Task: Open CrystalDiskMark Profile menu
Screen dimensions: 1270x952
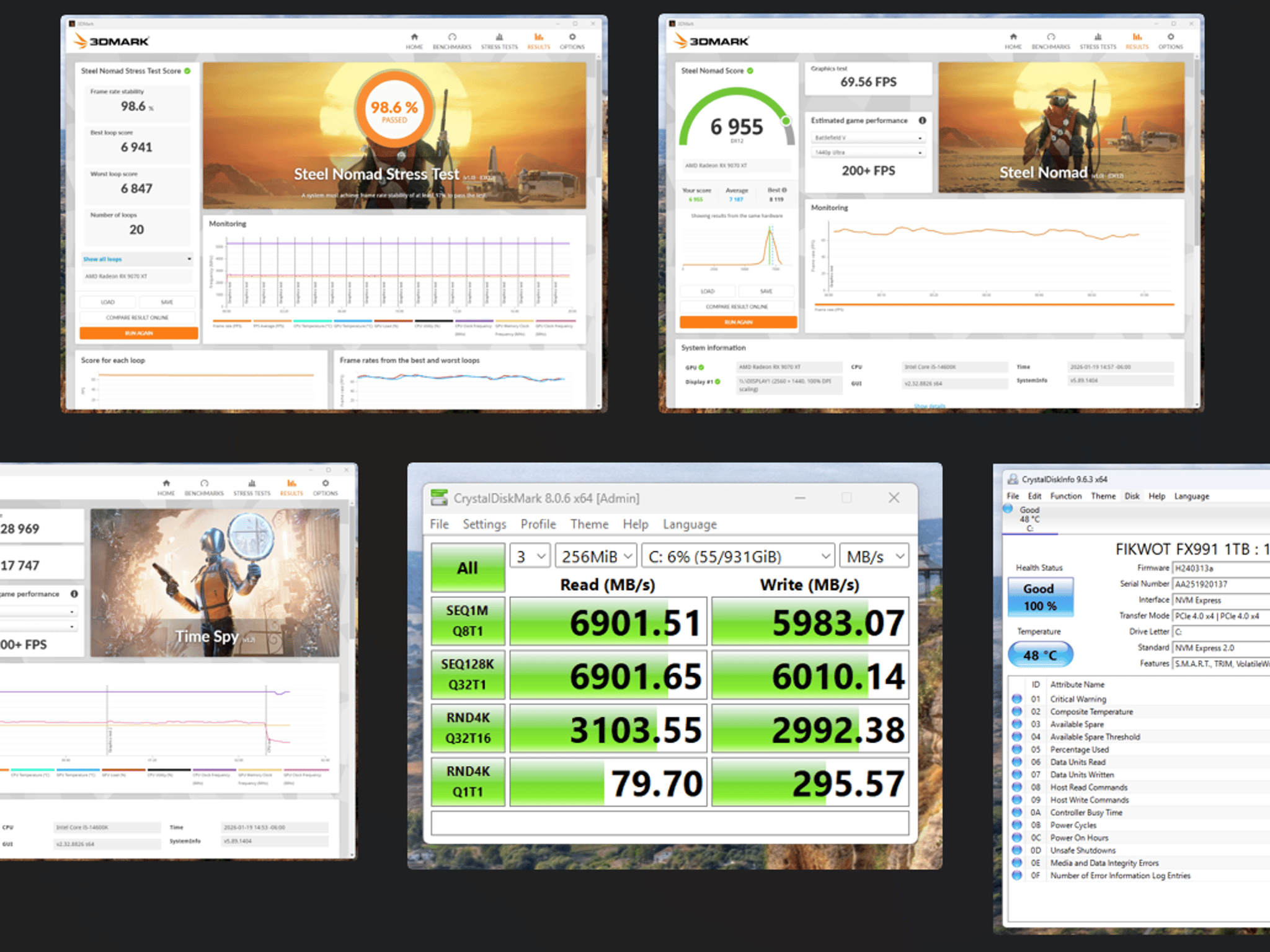Action: pos(538,524)
